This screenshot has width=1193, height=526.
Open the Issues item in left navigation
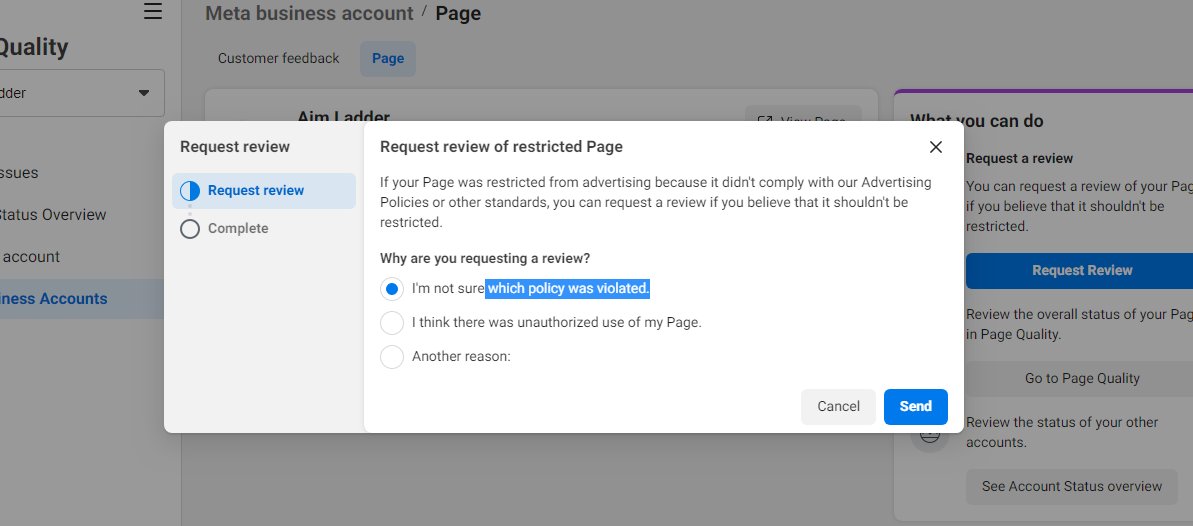pos(19,173)
